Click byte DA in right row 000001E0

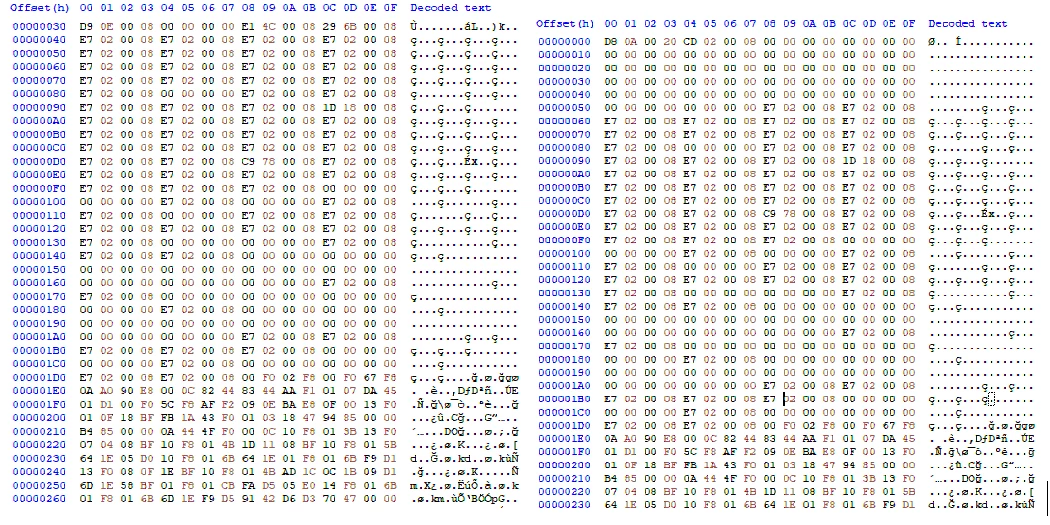point(888,439)
